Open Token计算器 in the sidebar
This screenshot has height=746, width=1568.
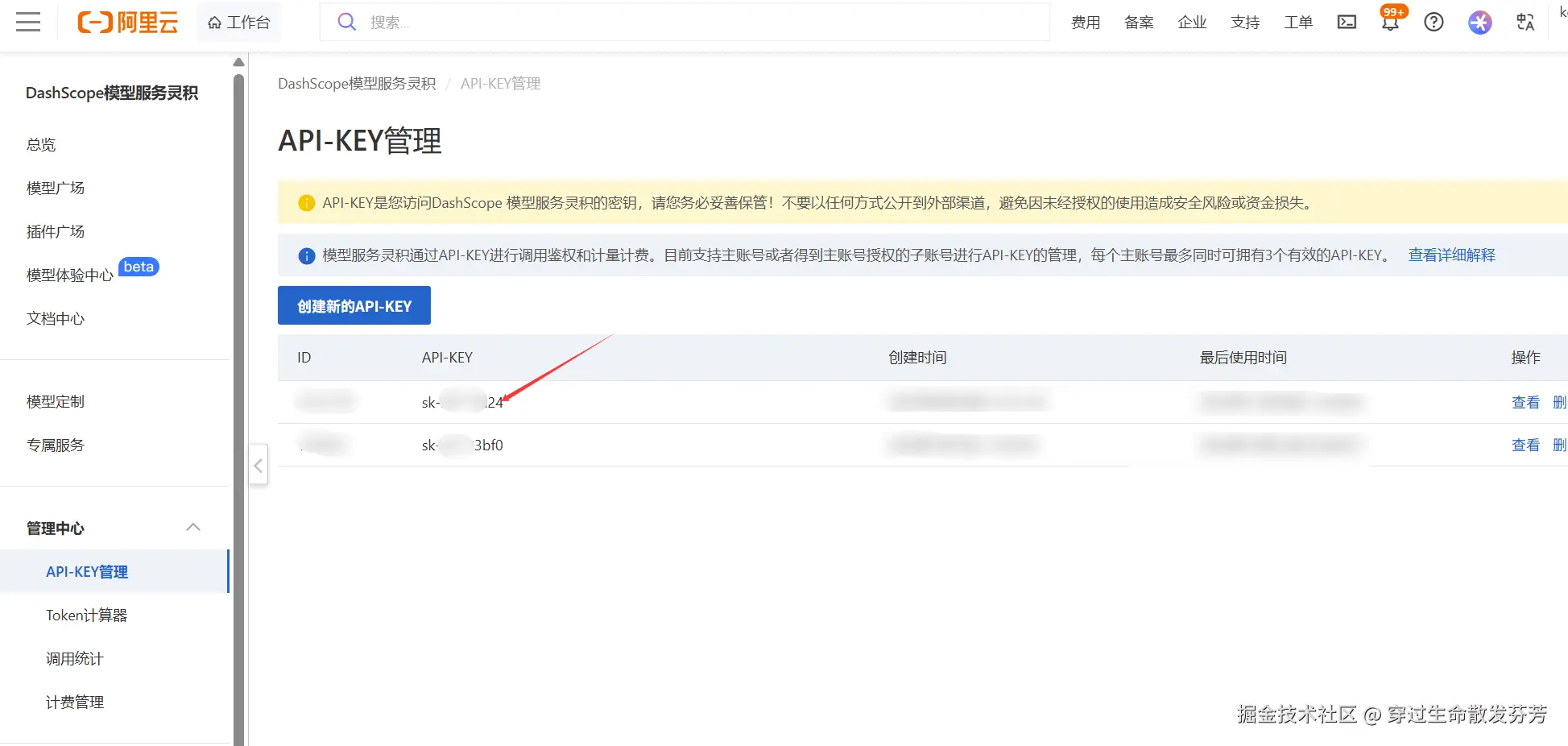87,615
